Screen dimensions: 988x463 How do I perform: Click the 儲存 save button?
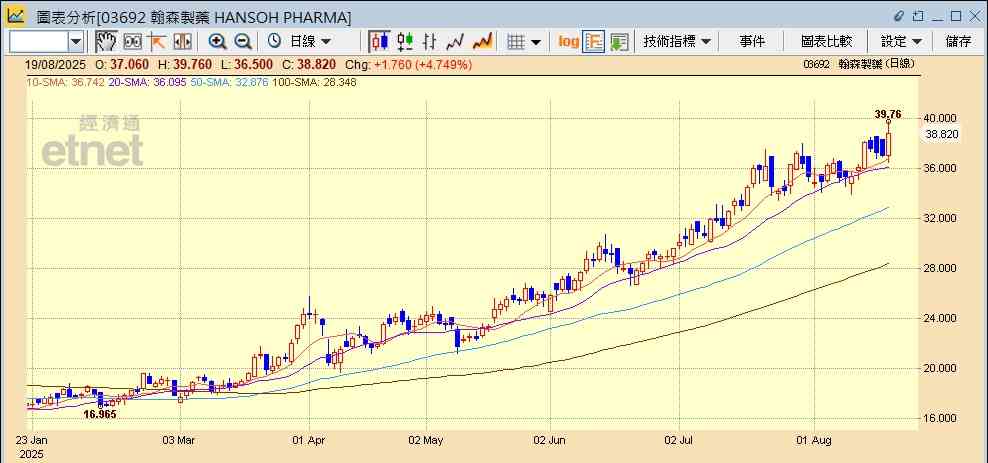[x=958, y=42]
